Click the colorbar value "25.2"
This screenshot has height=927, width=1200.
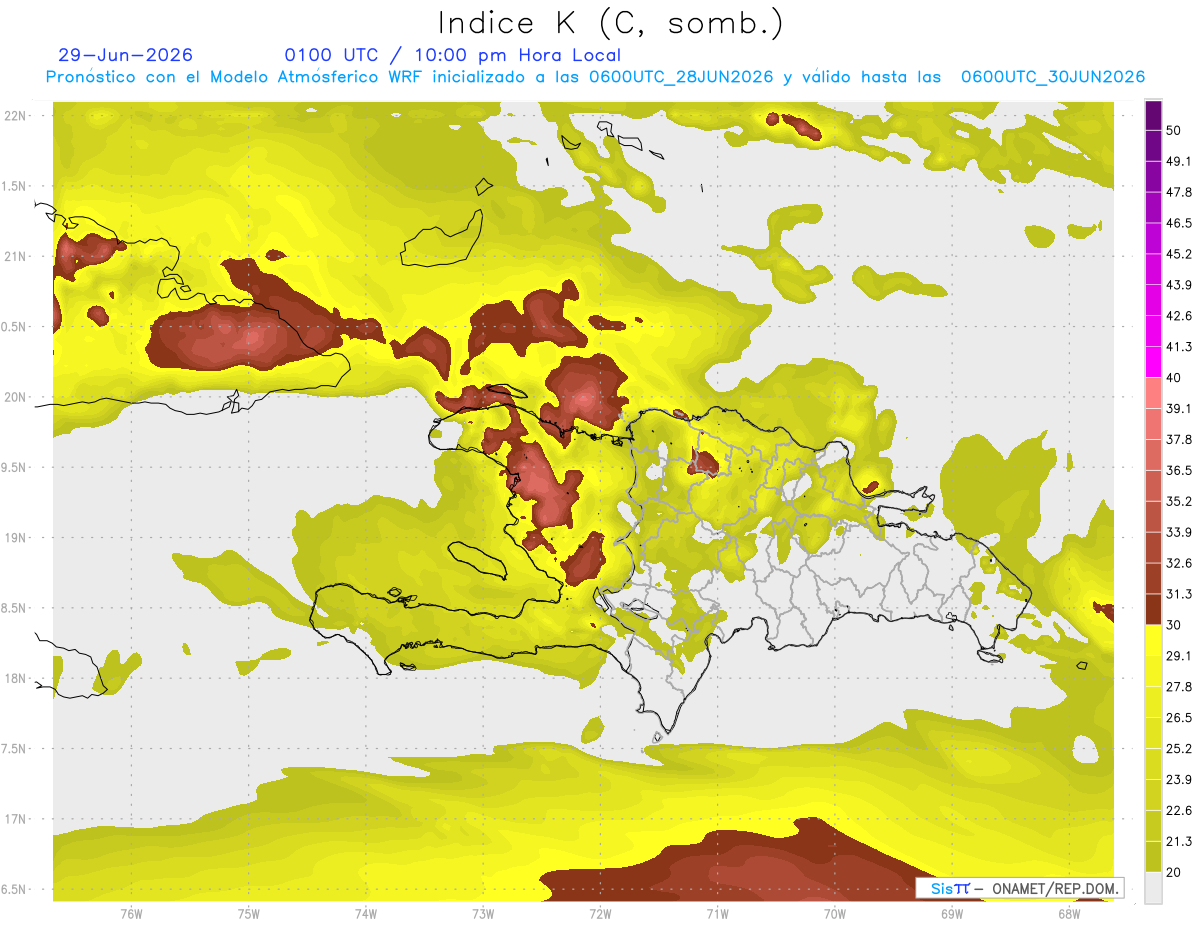(1179, 749)
